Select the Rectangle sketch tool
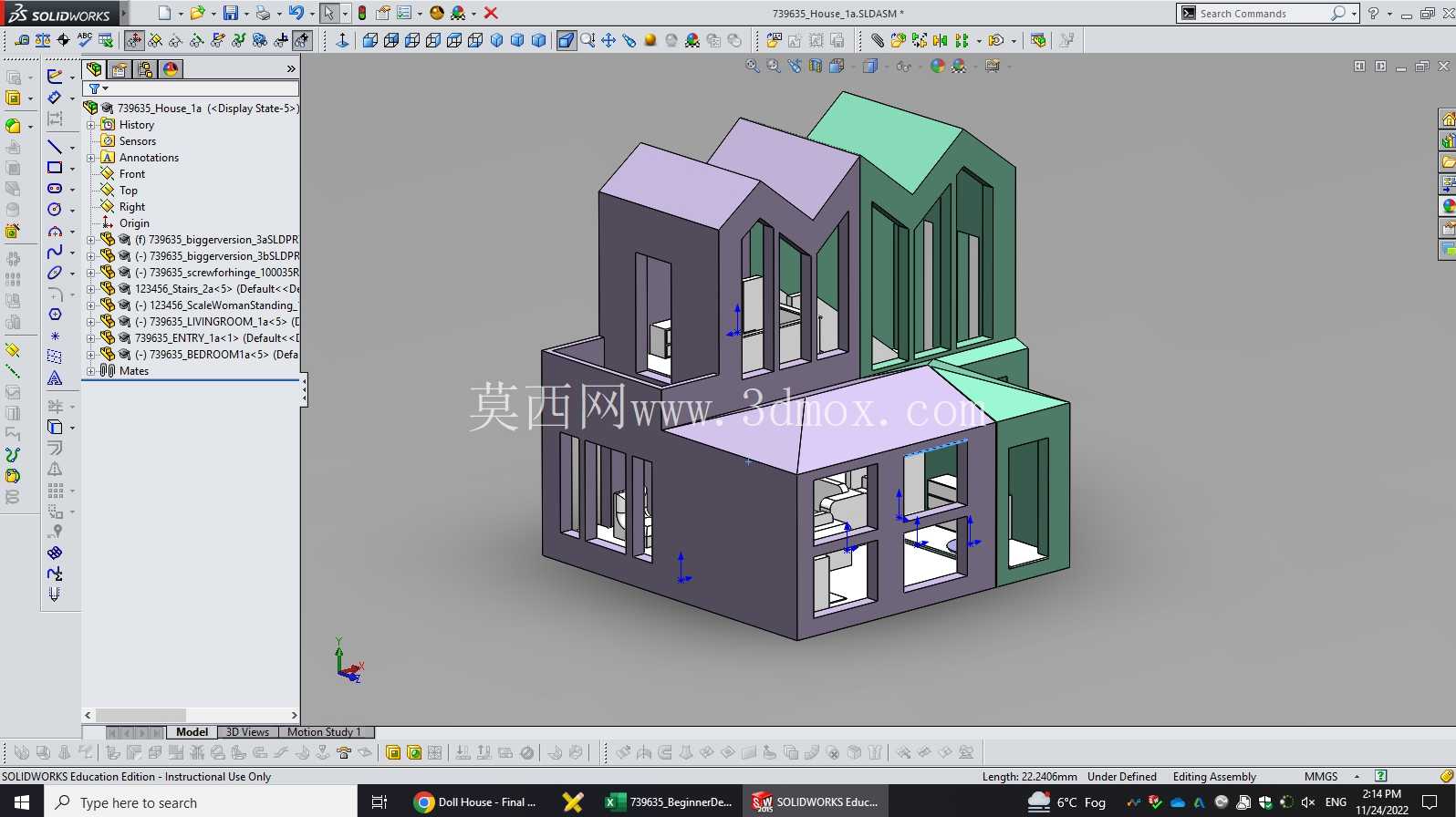The image size is (1456, 817). (55, 168)
